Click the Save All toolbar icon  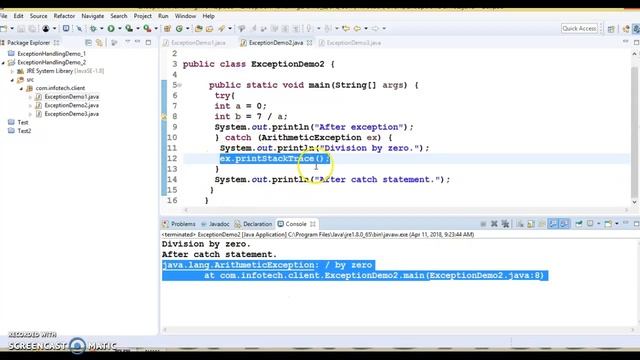32,29
